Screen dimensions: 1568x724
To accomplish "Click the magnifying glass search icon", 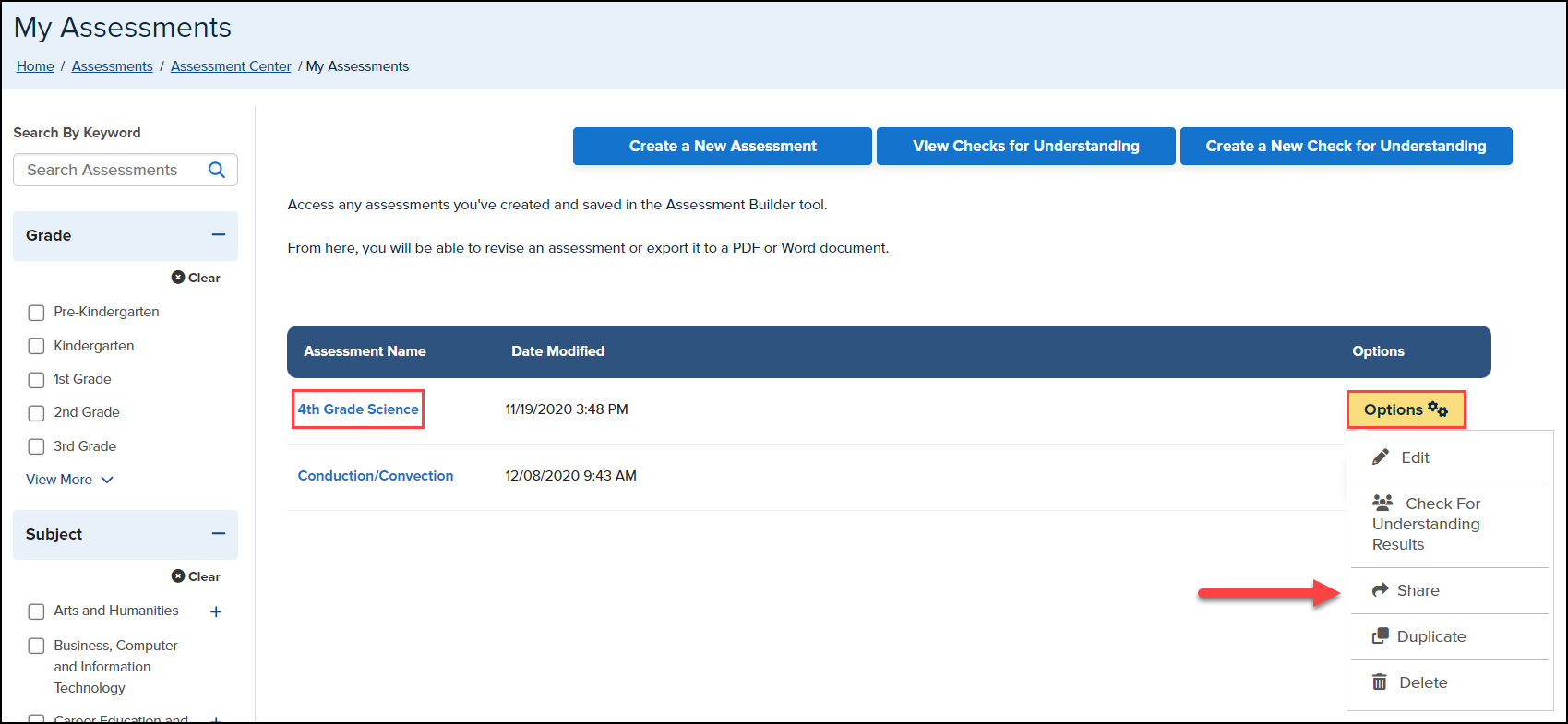I will click(x=217, y=170).
